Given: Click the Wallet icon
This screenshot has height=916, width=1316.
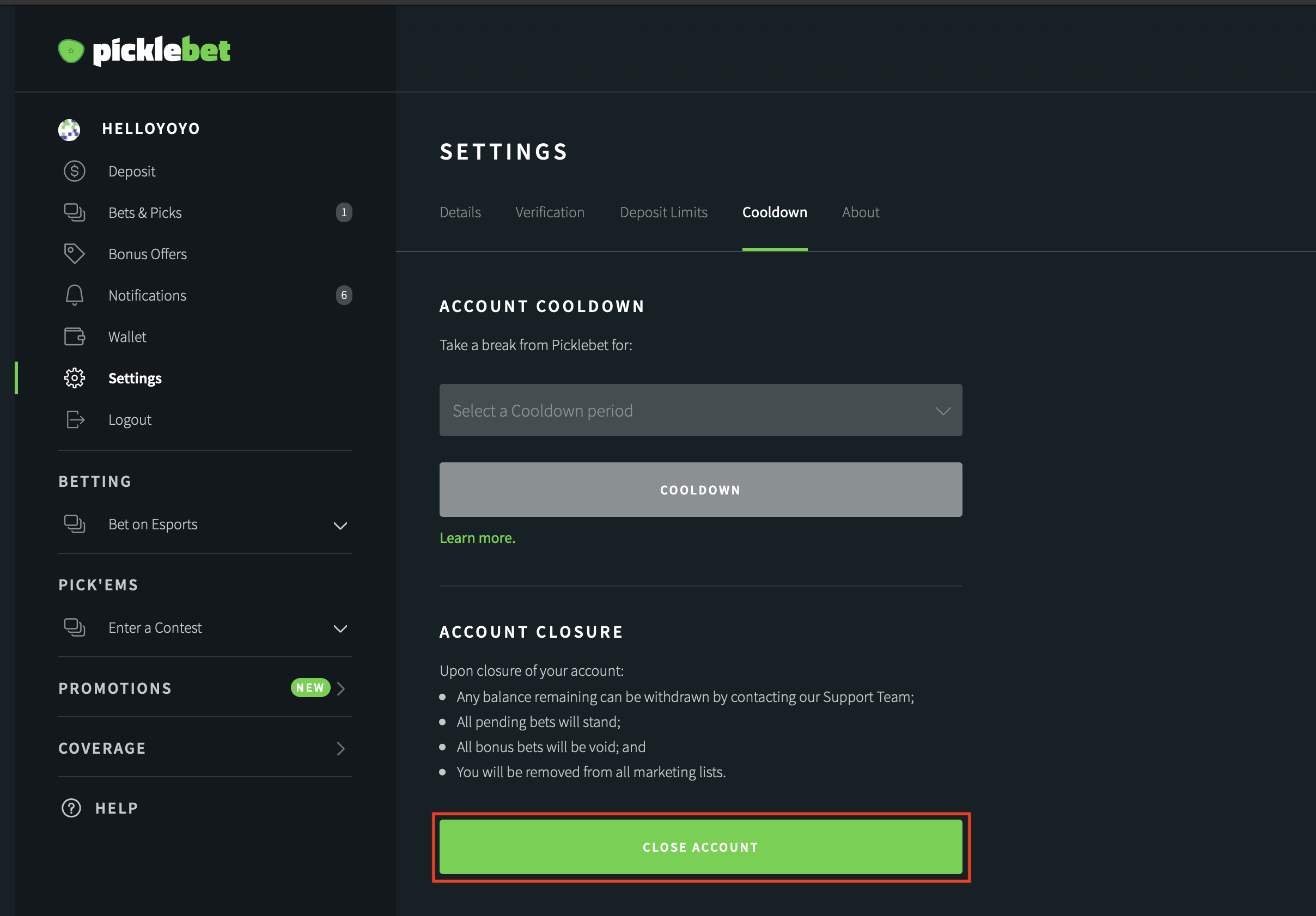Looking at the screenshot, I should point(75,337).
